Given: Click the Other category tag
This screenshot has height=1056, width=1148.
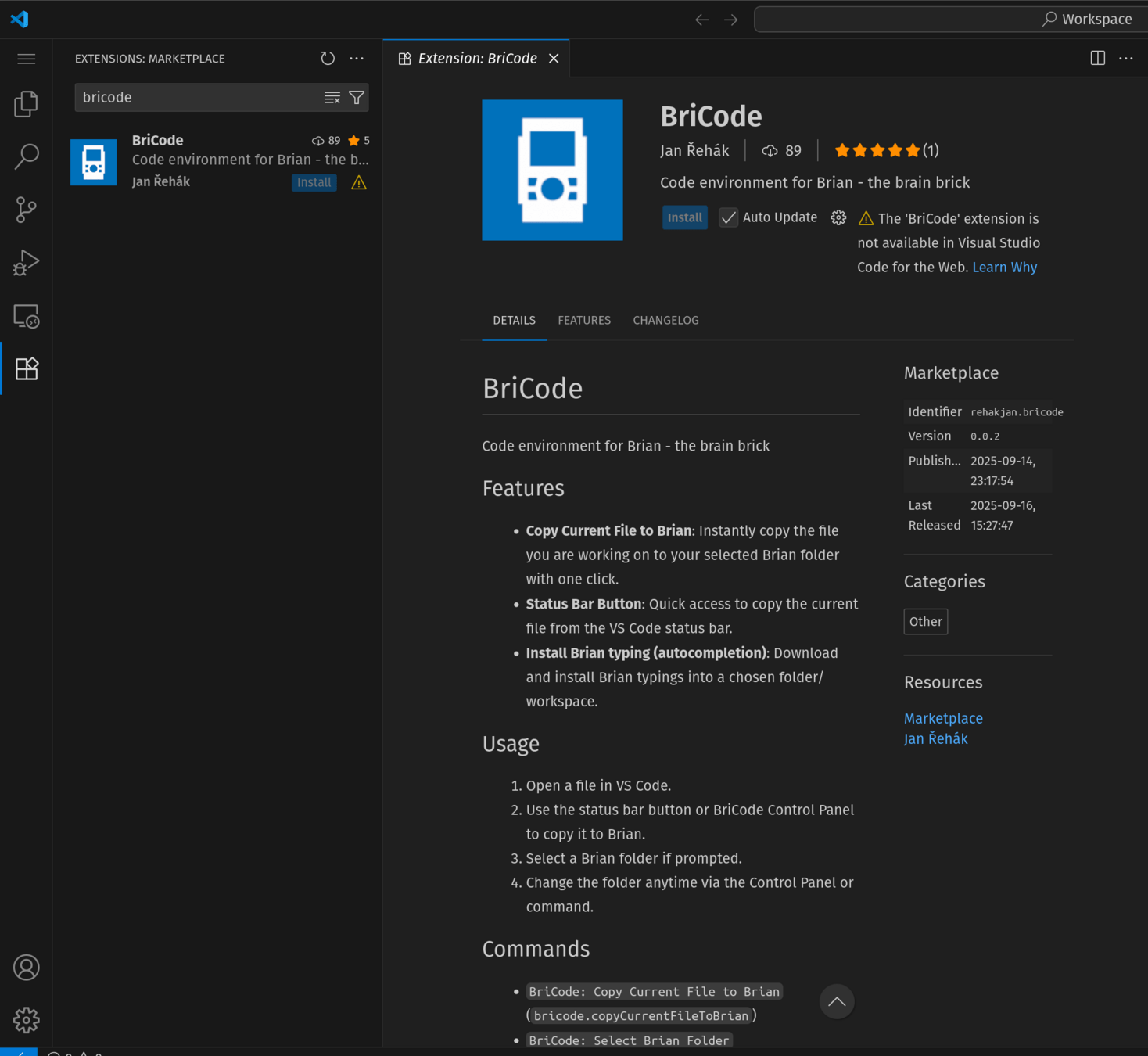Looking at the screenshot, I should click(926, 622).
